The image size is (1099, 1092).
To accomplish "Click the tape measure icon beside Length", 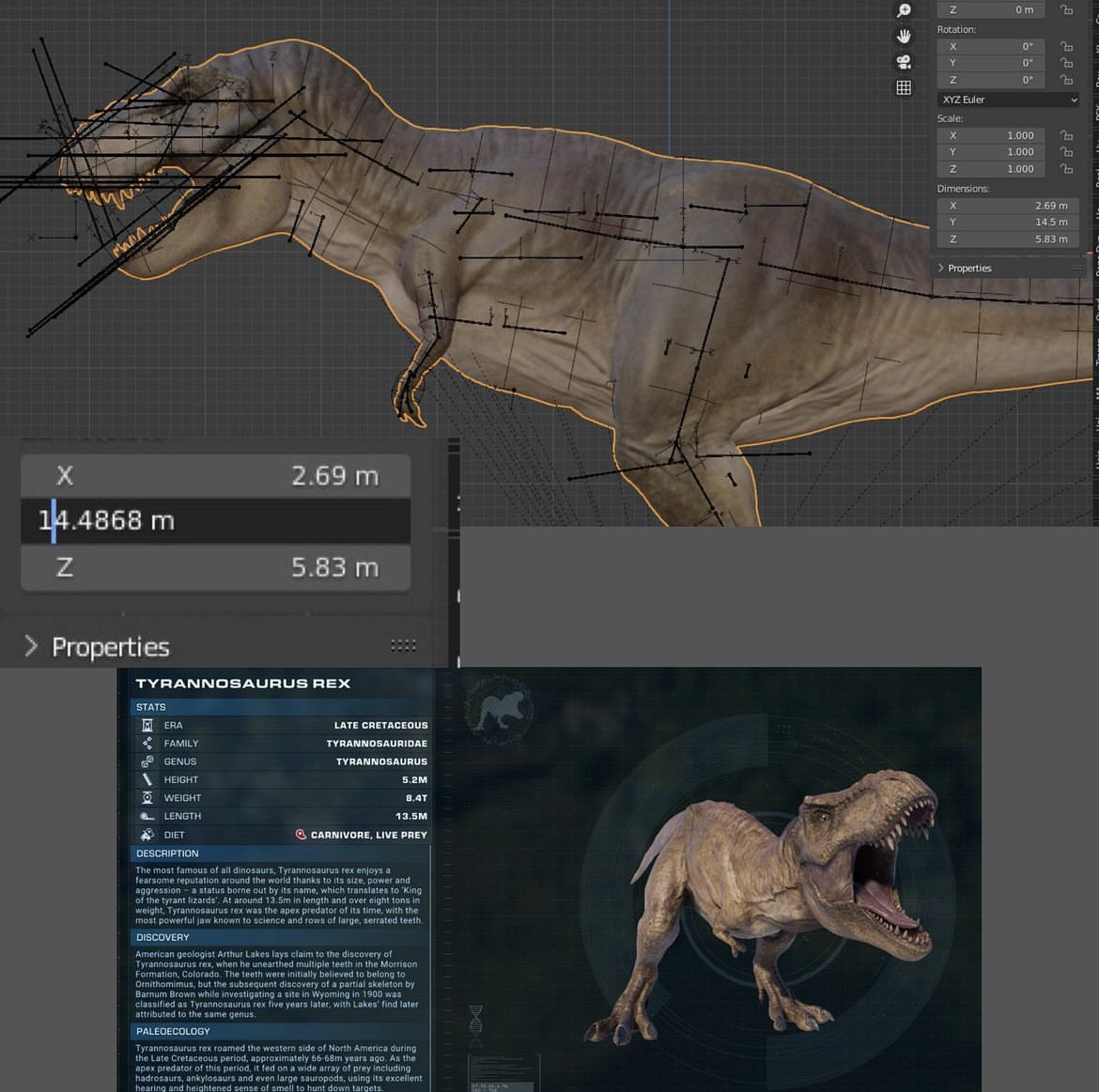I will pyautogui.click(x=147, y=816).
